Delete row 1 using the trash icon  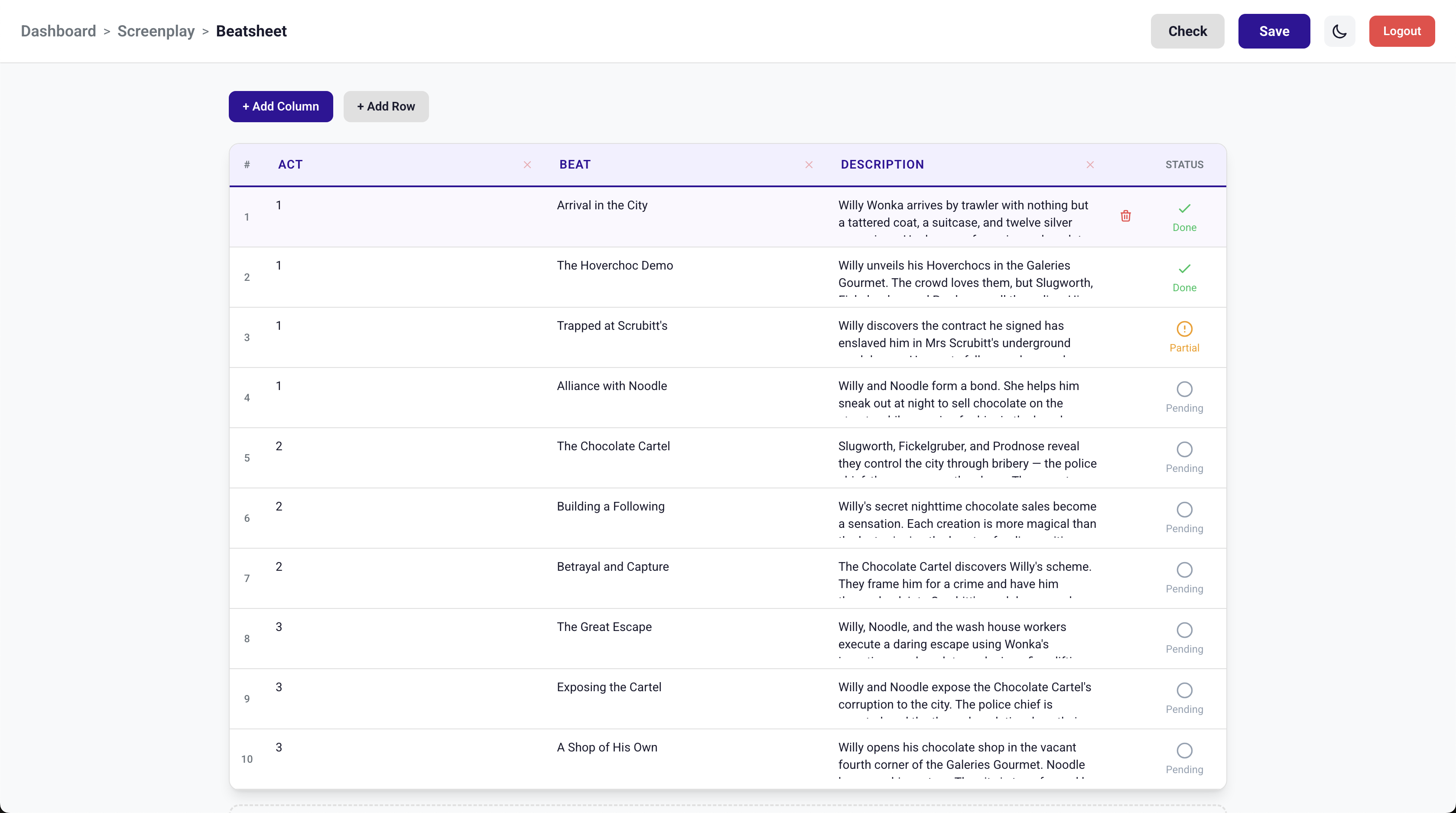1125,216
